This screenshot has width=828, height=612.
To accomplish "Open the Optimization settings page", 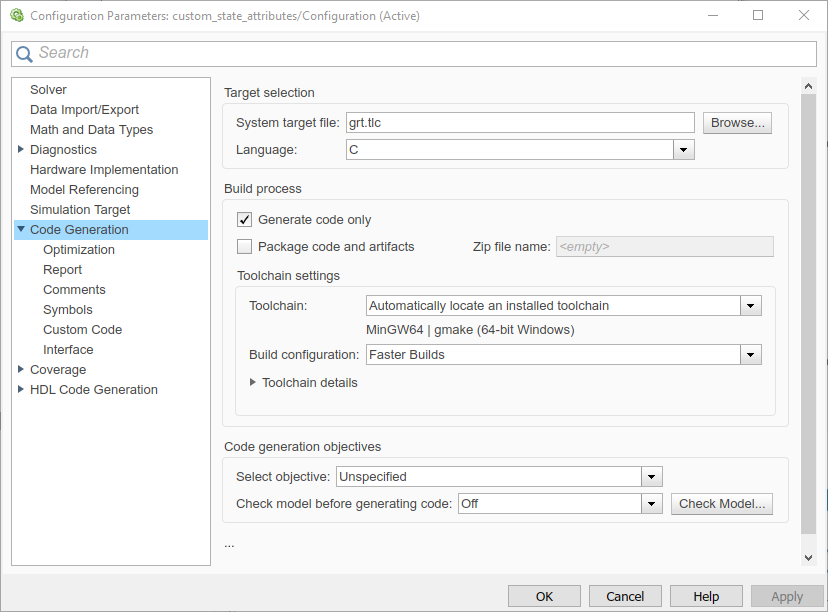I will tap(79, 250).
